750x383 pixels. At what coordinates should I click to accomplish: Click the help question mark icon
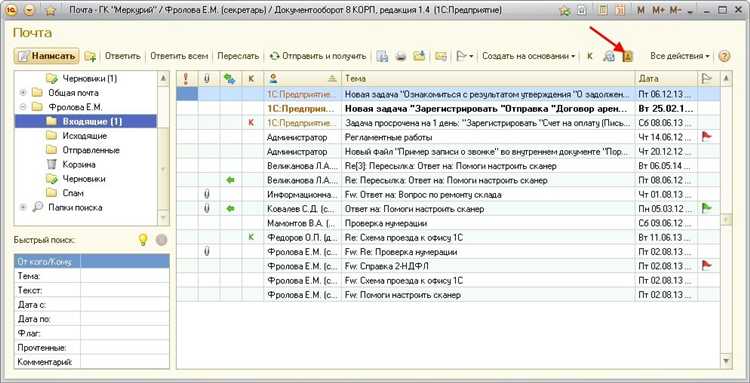pos(724,56)
